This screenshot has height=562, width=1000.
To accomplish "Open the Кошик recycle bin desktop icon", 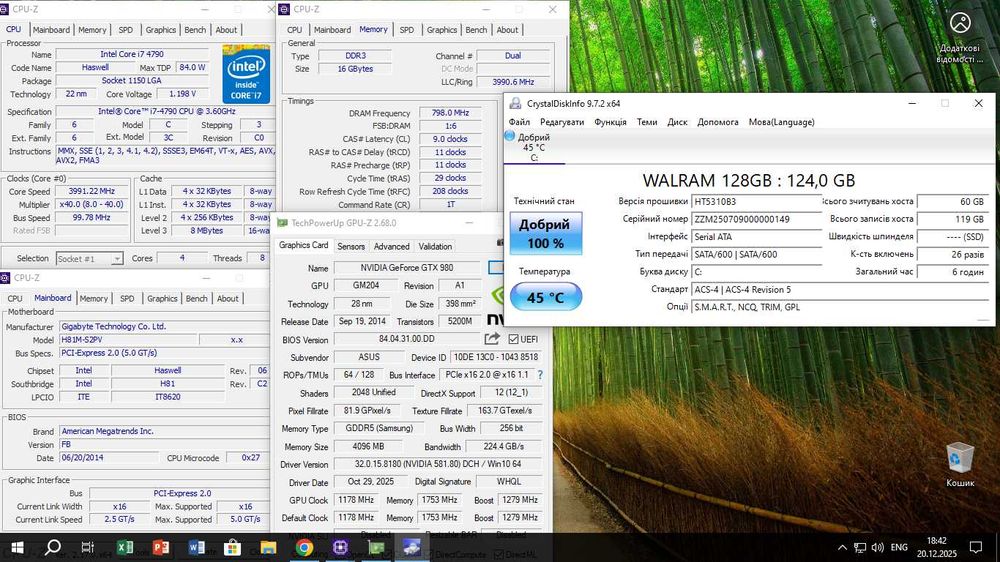I will coord(960,464).
